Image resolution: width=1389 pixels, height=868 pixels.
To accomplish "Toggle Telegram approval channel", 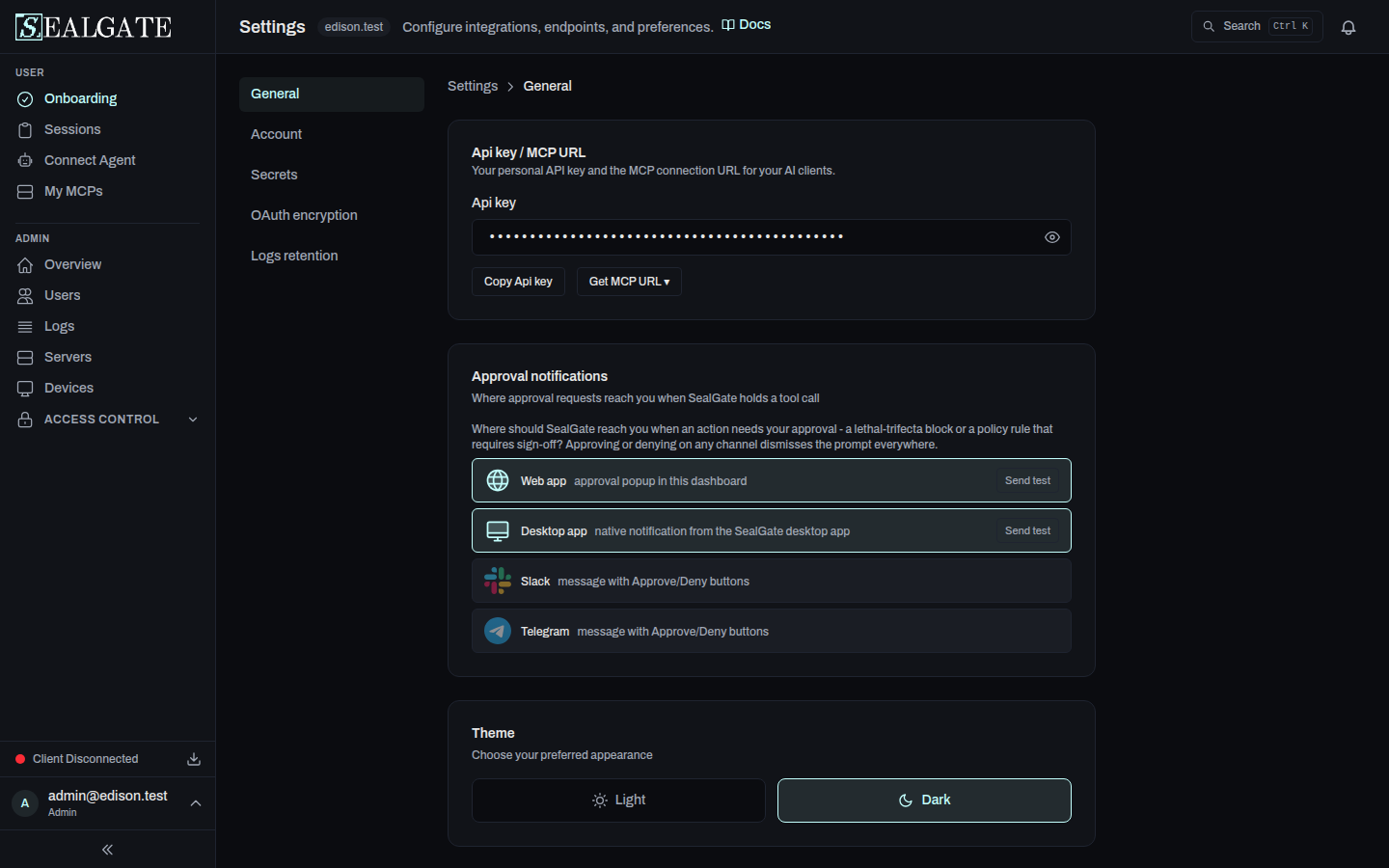I will pos(772,631).
